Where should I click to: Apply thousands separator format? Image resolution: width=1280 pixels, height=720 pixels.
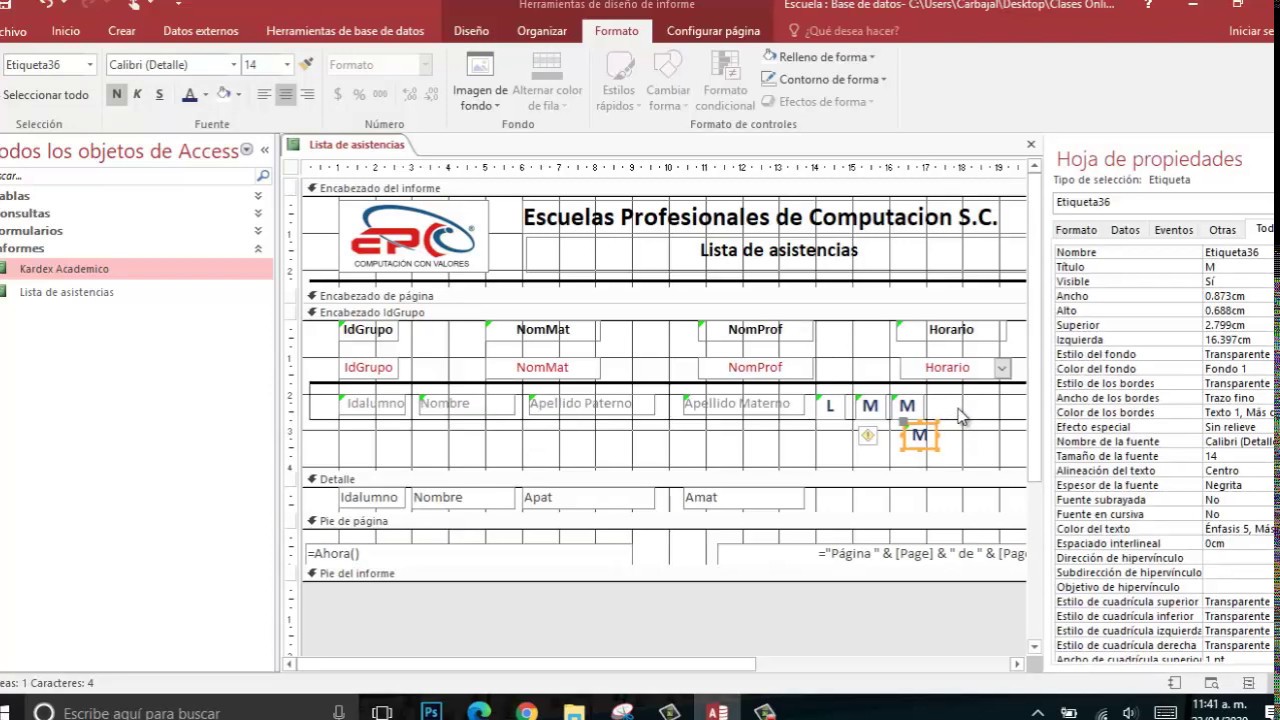pos(381,94)
